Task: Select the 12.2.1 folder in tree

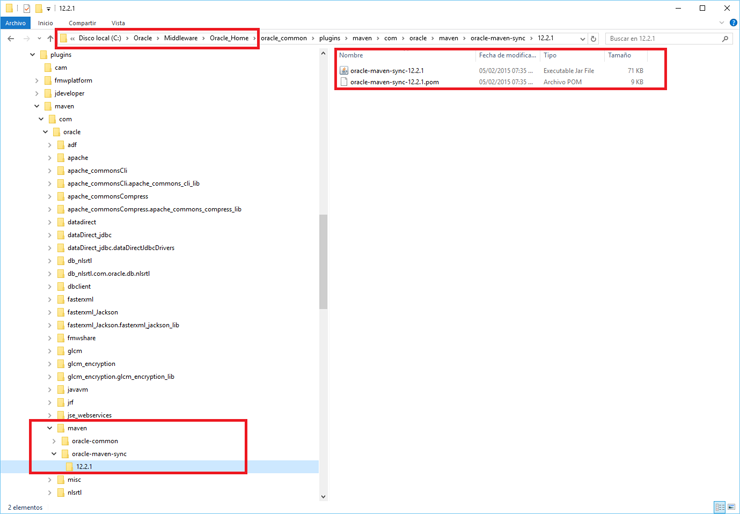Action: click(84, 467)
